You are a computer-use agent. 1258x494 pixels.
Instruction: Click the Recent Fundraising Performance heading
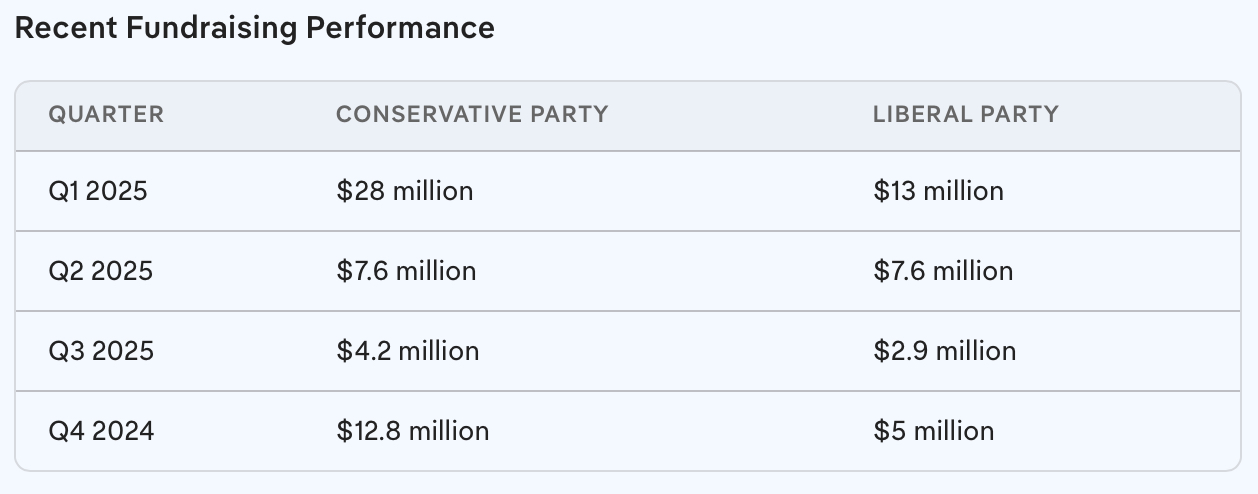255,28
